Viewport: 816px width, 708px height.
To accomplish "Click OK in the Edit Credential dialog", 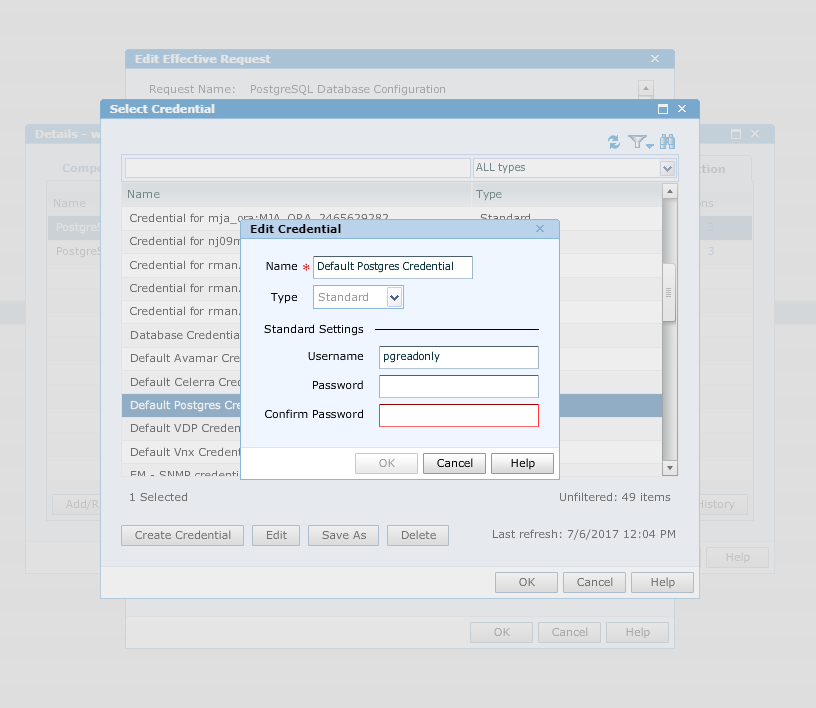I will tap(386, 463).
